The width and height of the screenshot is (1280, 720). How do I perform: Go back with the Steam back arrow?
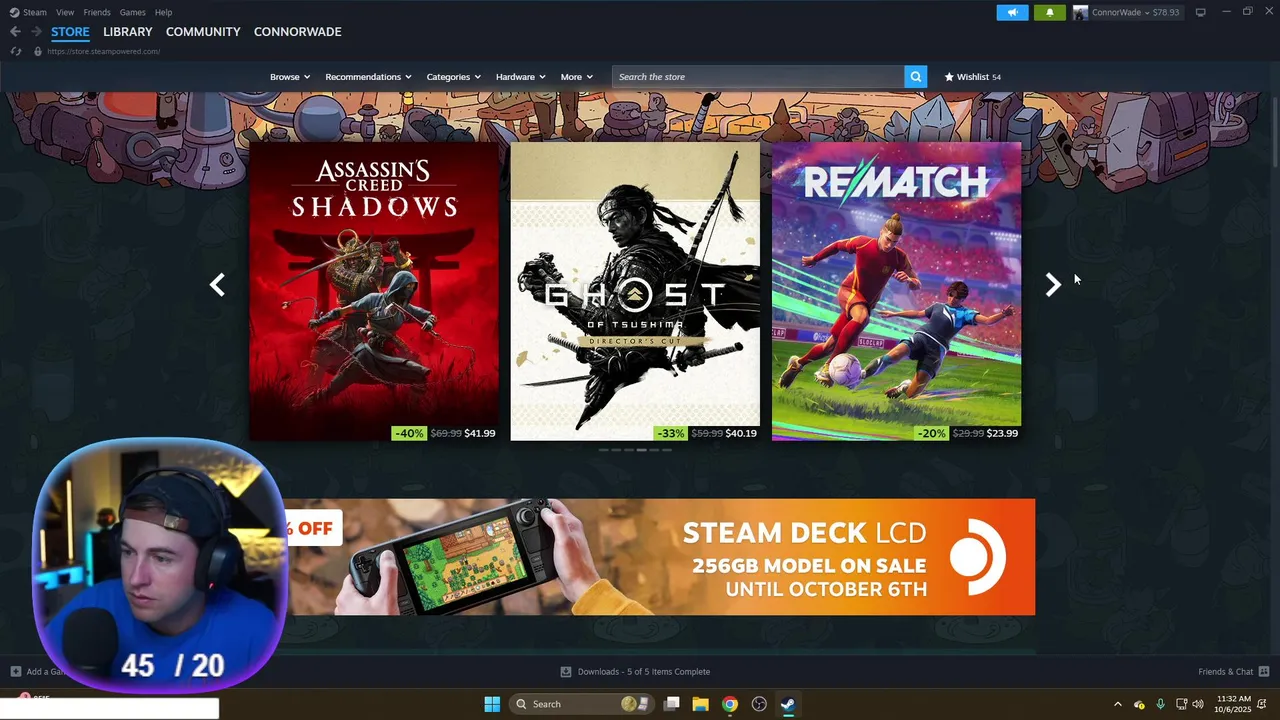(15, 32)
